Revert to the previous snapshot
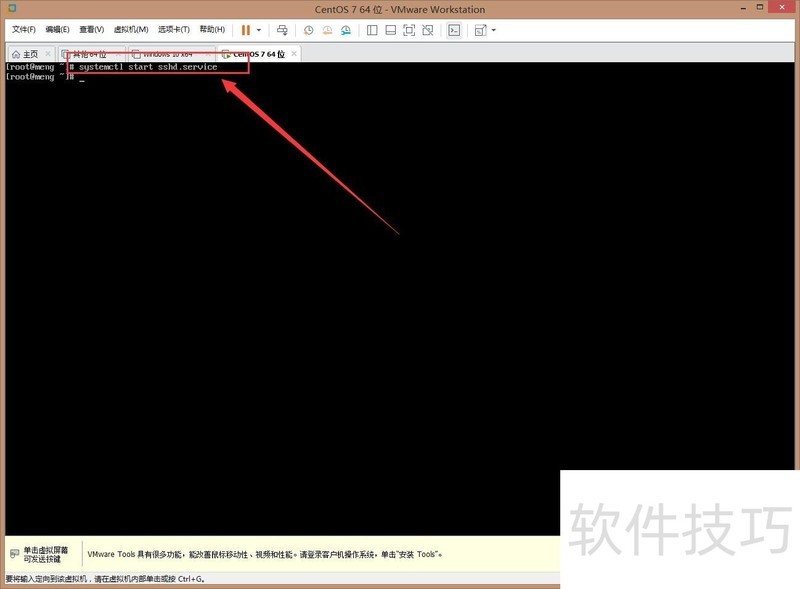This screenshot has width=800, height=589. click(326, 30)
